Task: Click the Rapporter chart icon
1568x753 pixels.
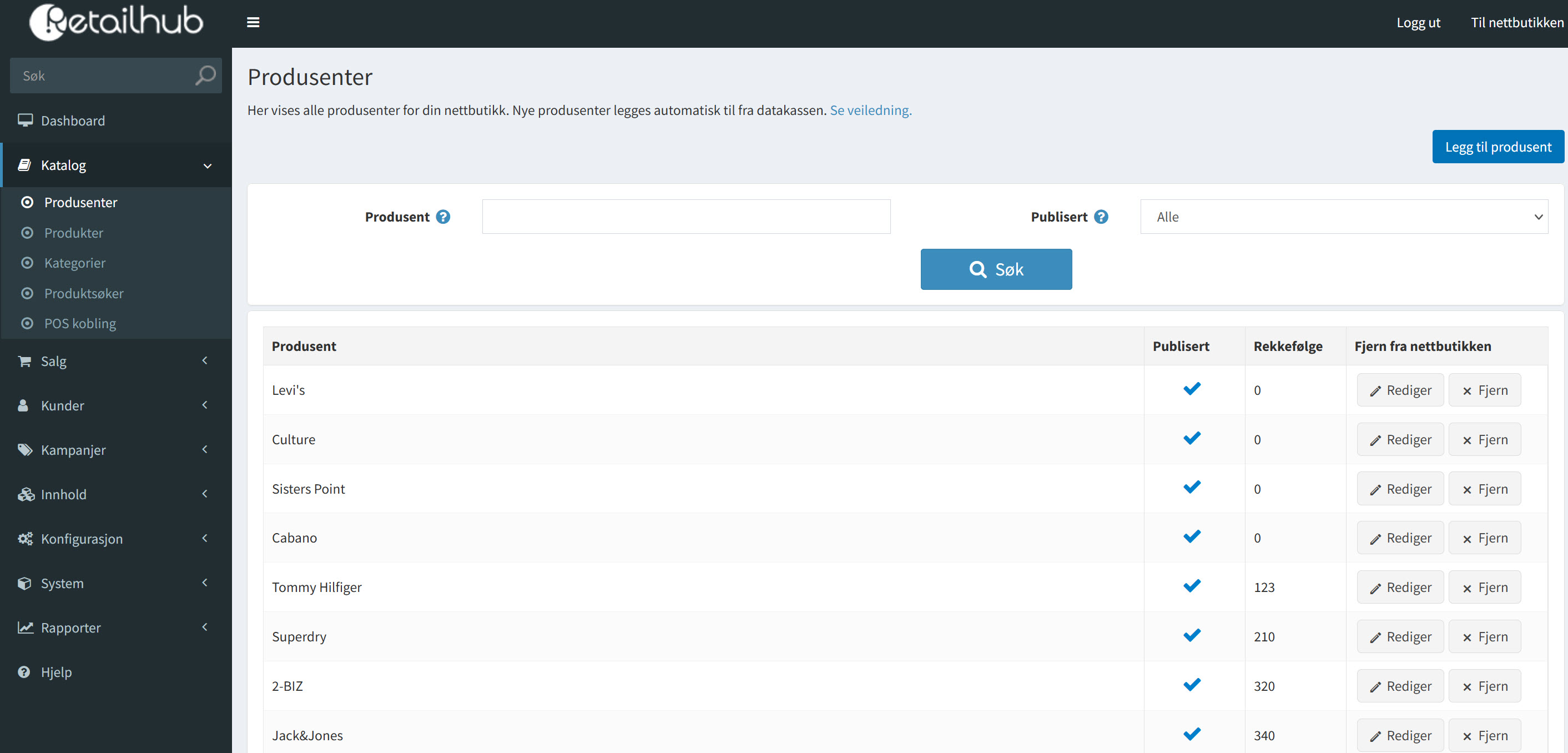Action: [25, 627]
